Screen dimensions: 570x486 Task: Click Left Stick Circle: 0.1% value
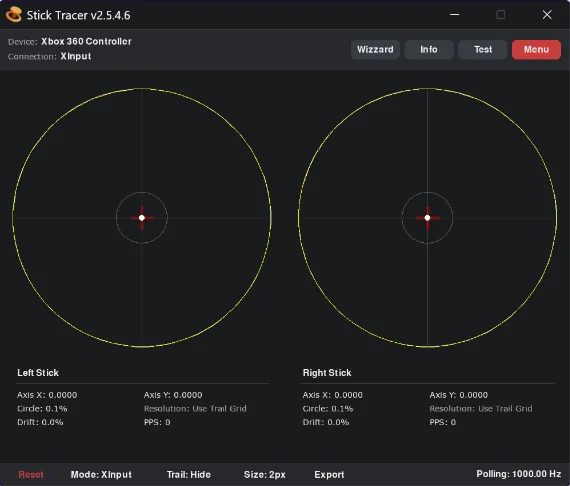pos(42,409)
